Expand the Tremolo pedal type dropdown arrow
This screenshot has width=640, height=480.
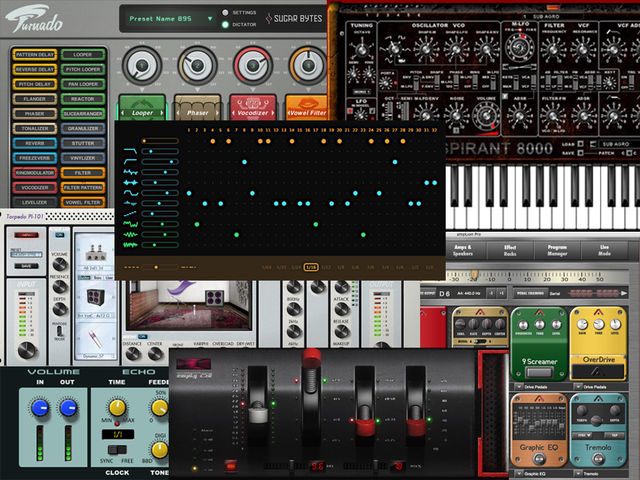pos(578,473)
